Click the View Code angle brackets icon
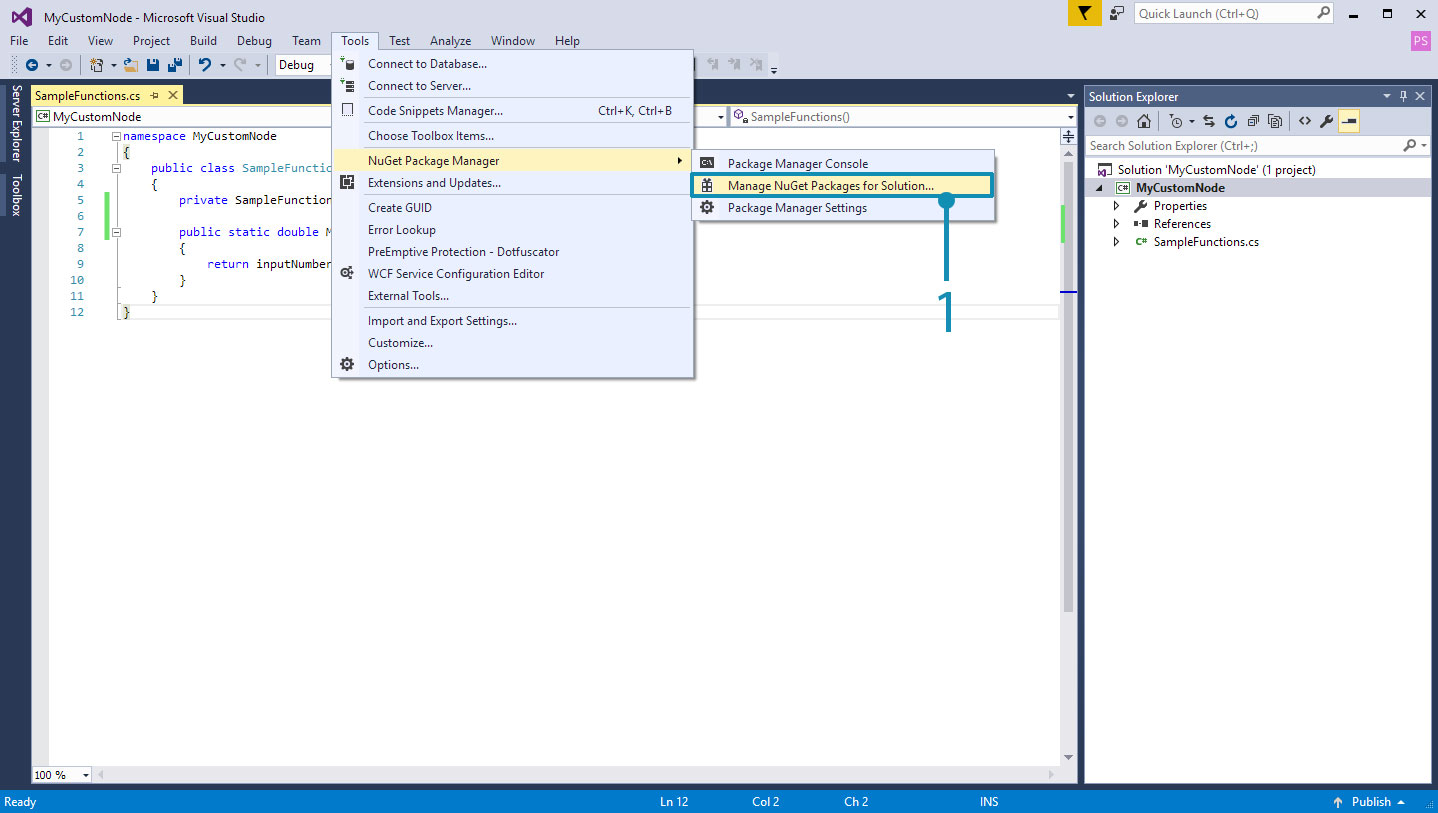The width and height of the screenshot is (1438, 813). (x=1305, y=121)
